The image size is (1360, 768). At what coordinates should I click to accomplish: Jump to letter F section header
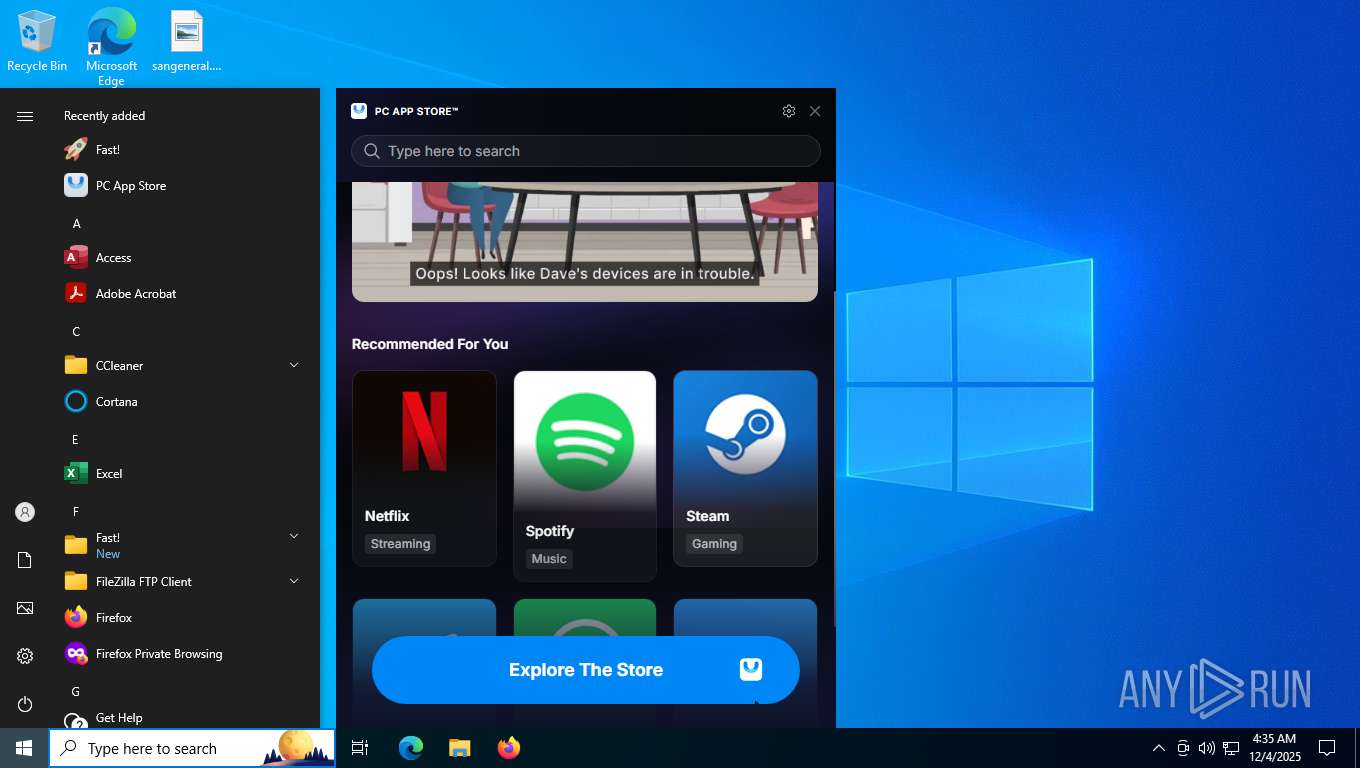pos(75,512)
